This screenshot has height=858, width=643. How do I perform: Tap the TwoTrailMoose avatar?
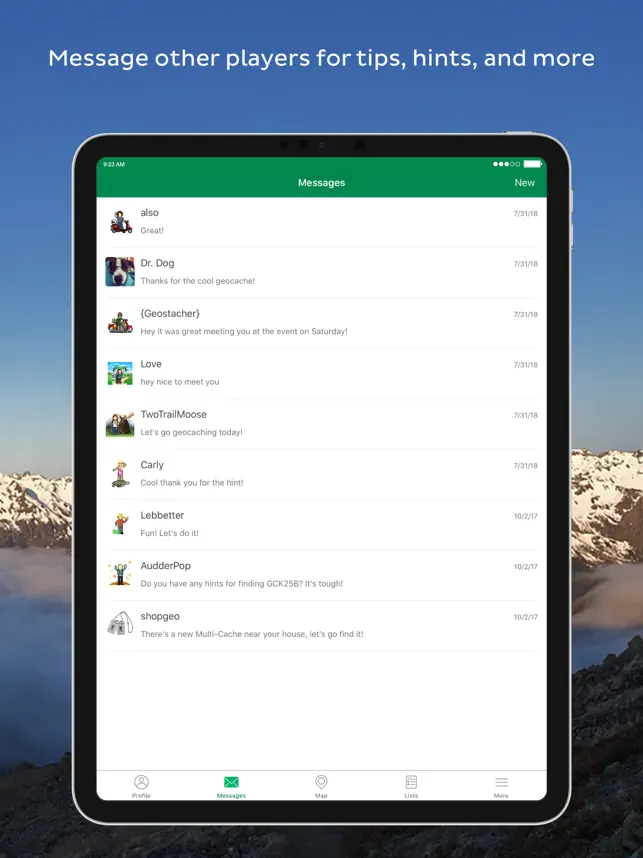click(120, 424)
